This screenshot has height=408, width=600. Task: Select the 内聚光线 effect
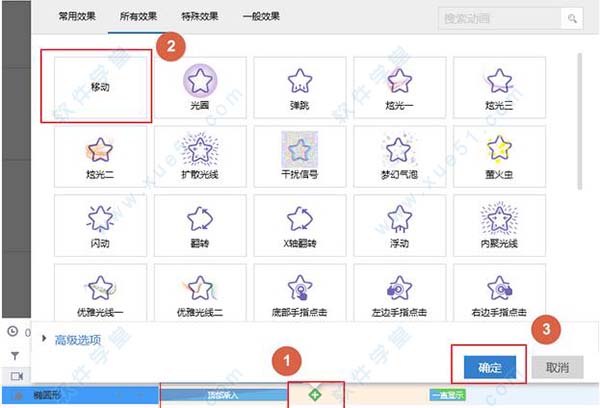coord(498,225)
